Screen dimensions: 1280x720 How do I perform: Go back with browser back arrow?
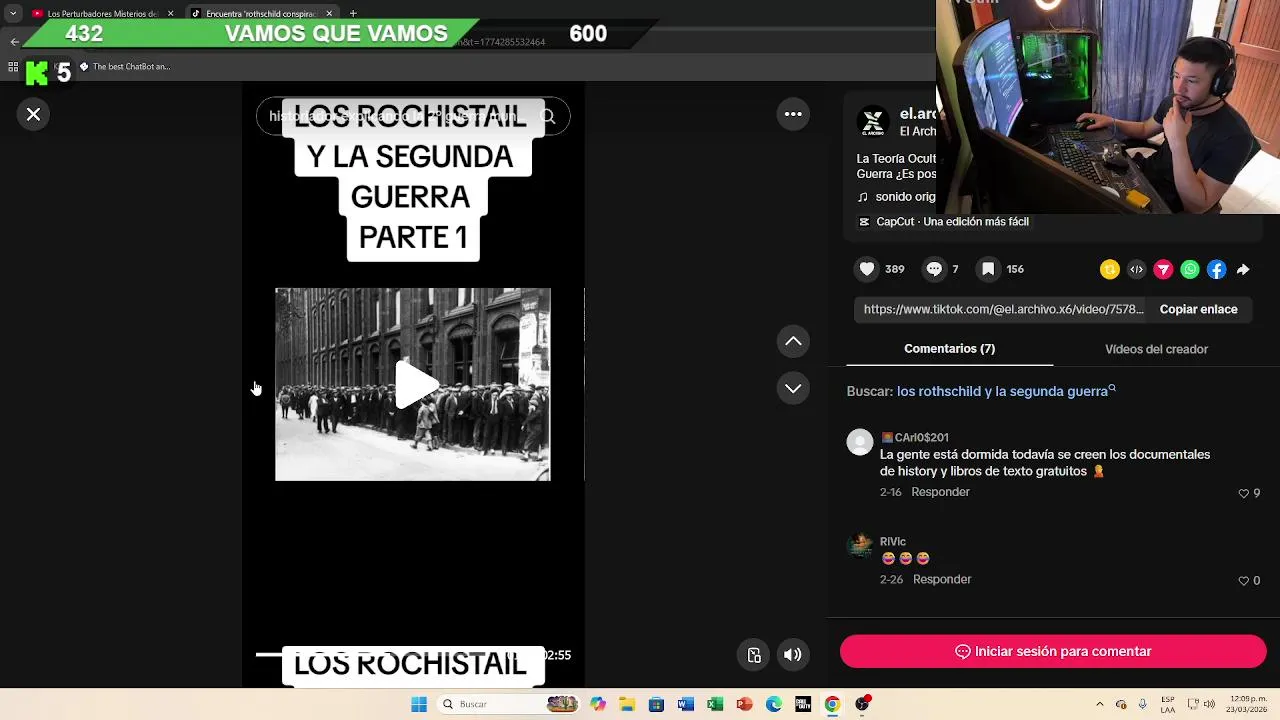(14, 41)
